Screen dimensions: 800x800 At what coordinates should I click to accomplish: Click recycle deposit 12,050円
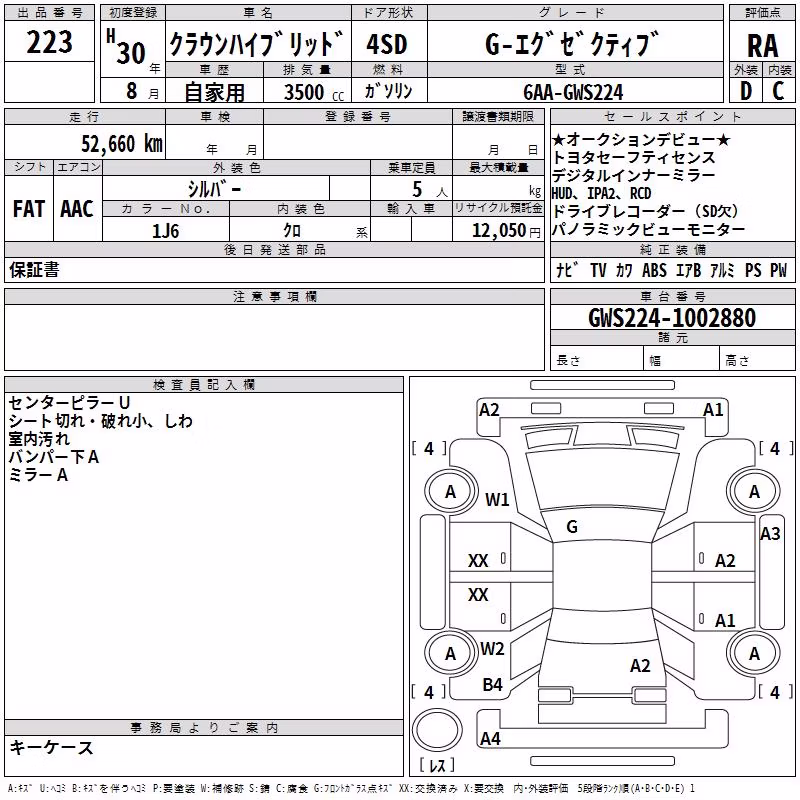click(x=506, y=231)
